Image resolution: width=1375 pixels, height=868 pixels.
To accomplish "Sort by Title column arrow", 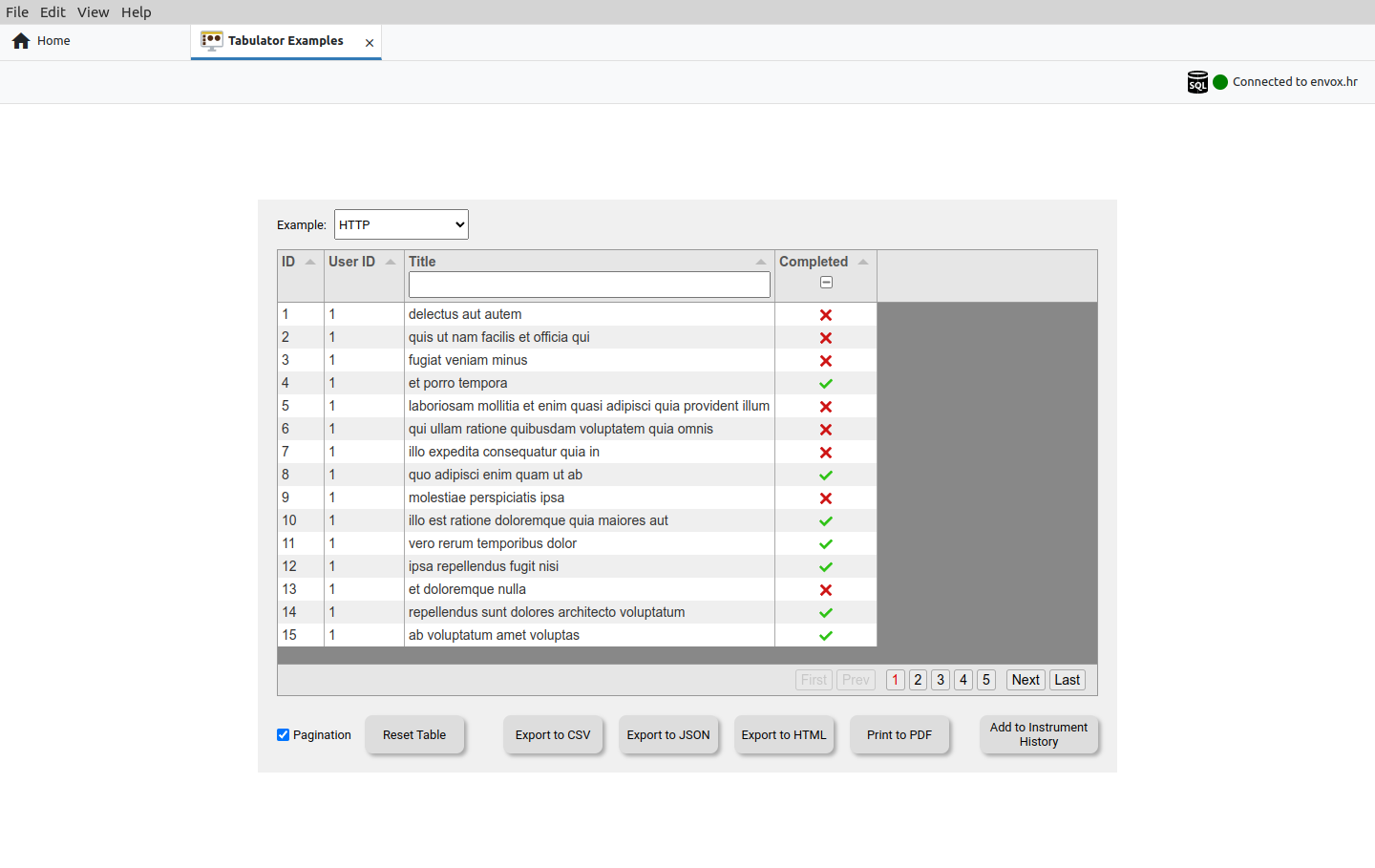I will click(761, 262).
